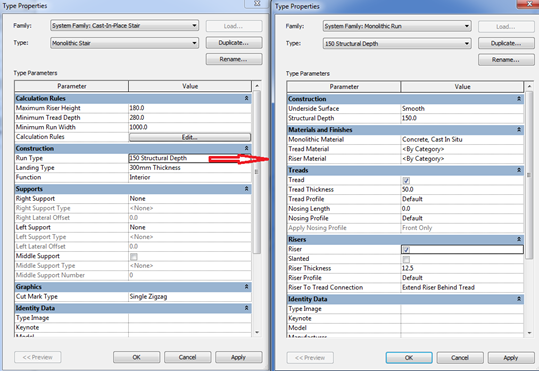Click scroll-up arrow in stair dialog parameter list
Viewport: 539px width, 371px height.
tap(257, 86)
